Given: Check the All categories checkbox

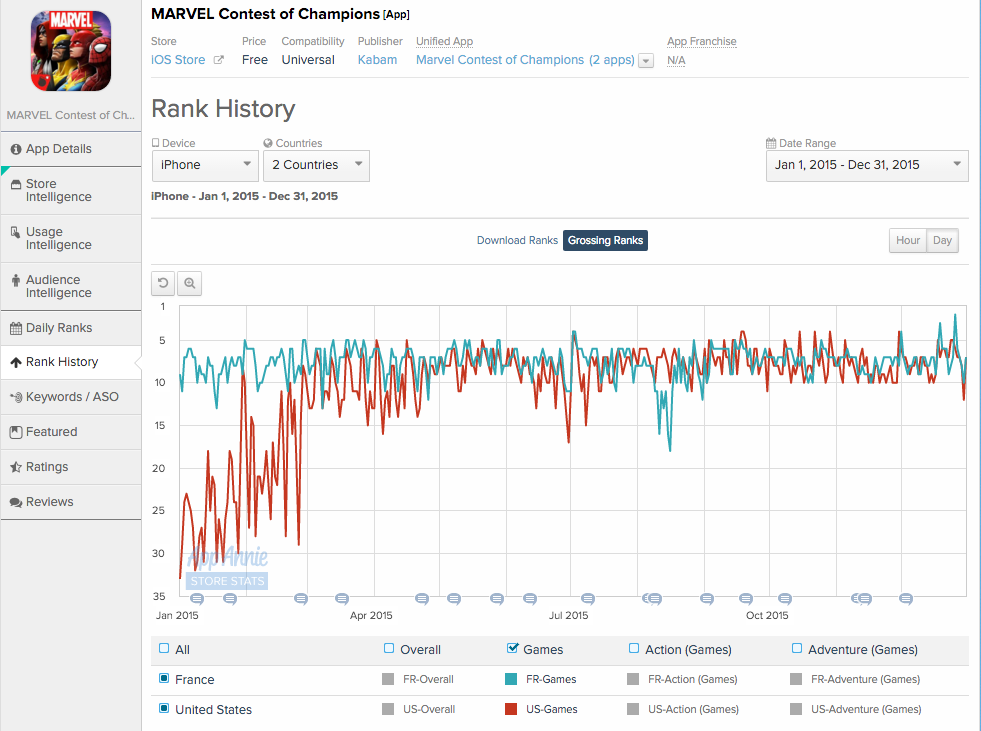Looking at the screenshot, I should click(164, 648).
